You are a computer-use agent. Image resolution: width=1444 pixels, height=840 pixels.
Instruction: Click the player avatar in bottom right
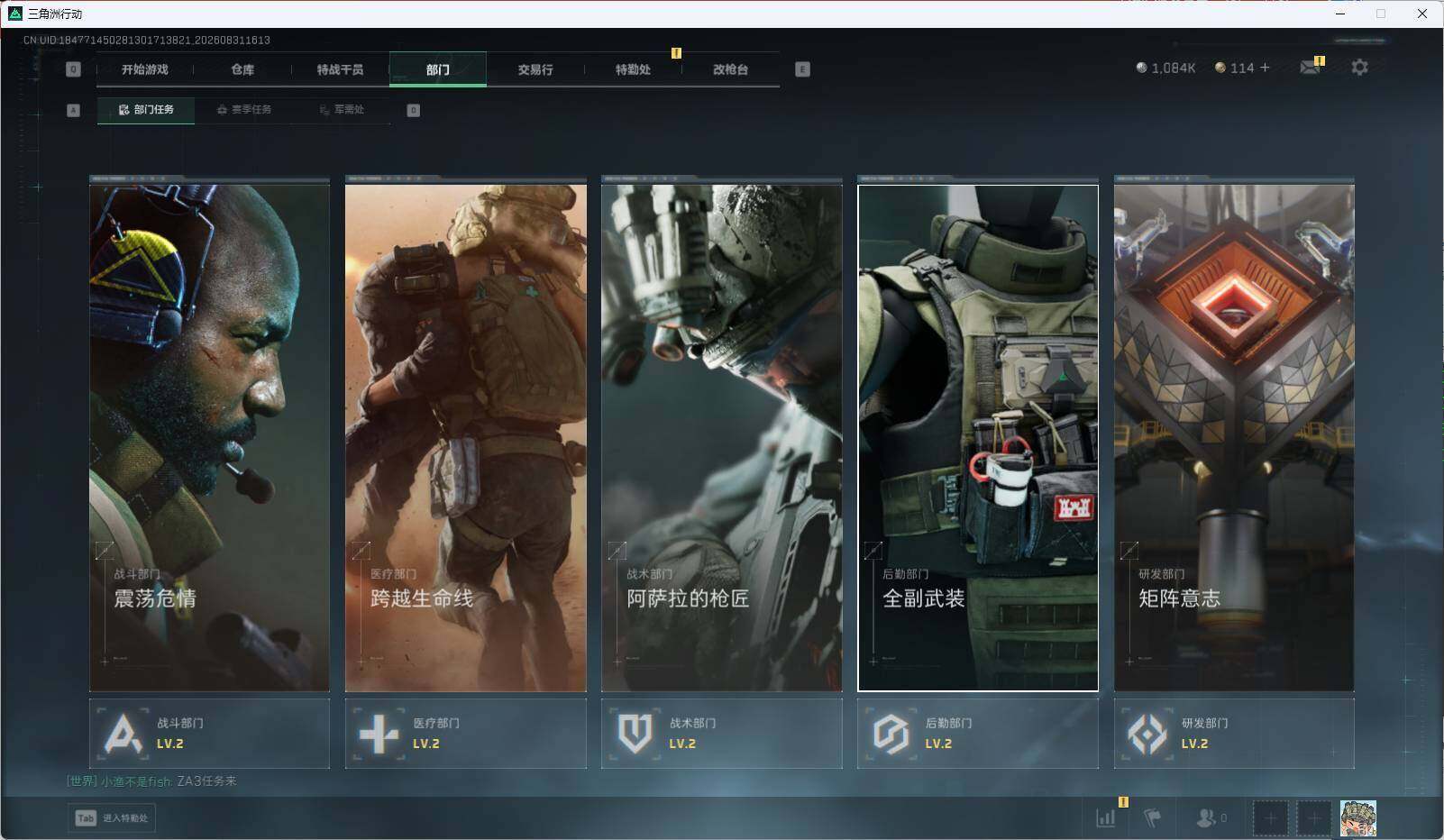[x=1357, y=817]
